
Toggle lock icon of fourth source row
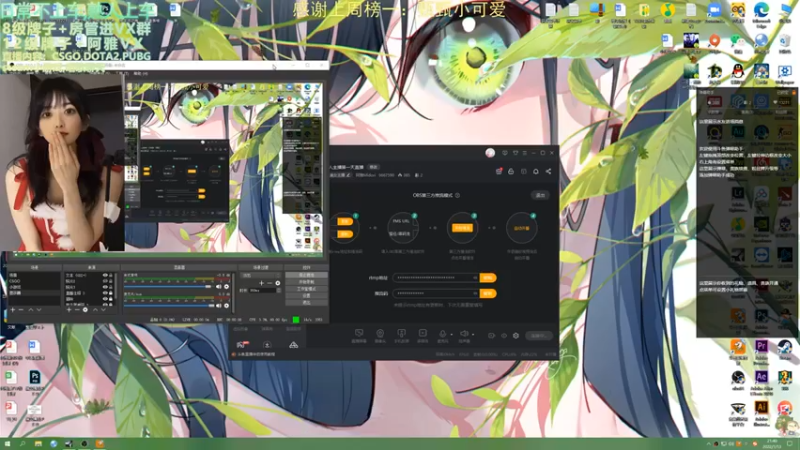(111, 293)
